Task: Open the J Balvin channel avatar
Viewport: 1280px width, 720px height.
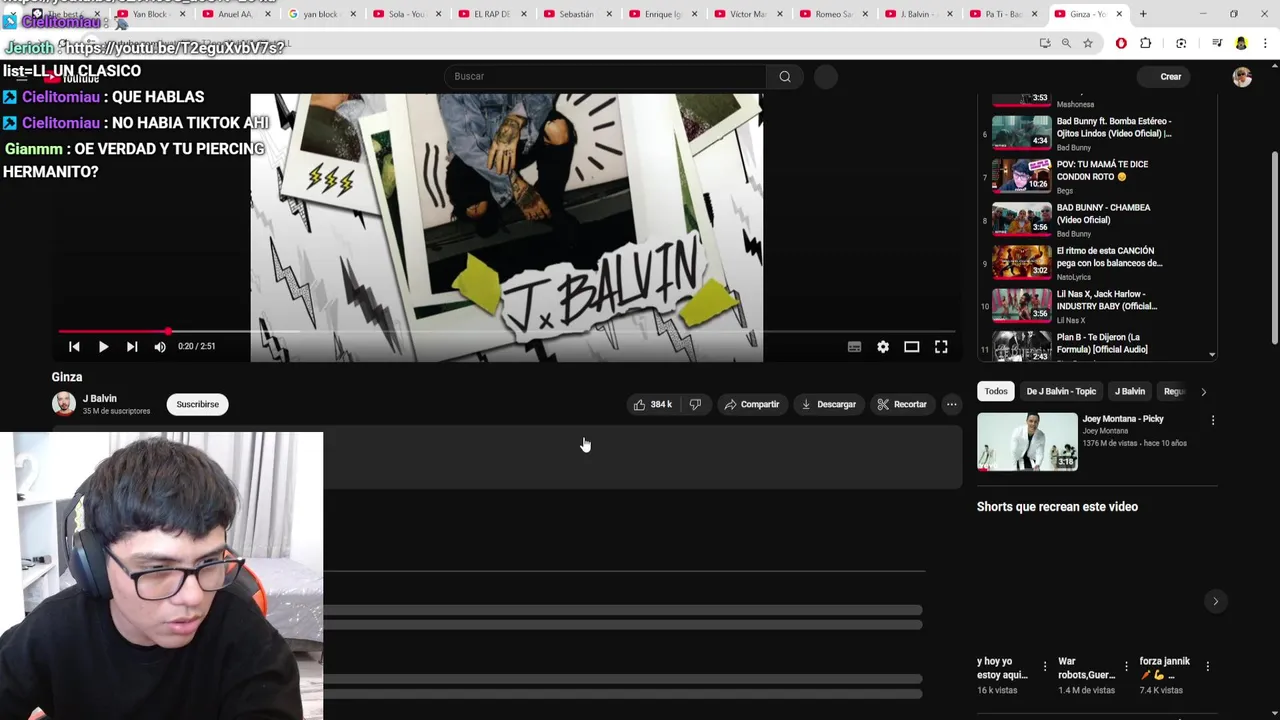Action: 64,404
